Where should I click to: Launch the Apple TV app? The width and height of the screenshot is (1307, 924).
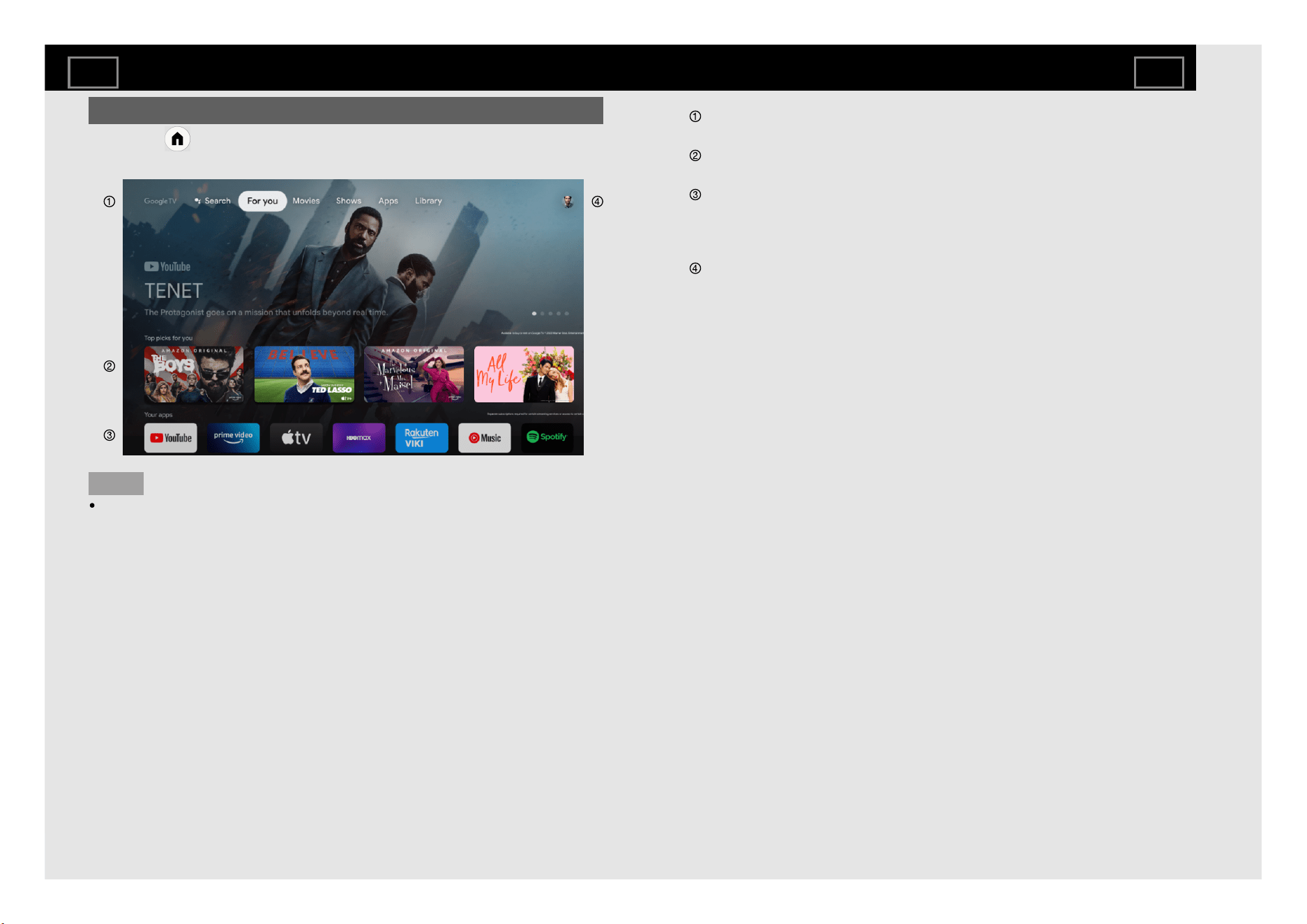[296, 438]
